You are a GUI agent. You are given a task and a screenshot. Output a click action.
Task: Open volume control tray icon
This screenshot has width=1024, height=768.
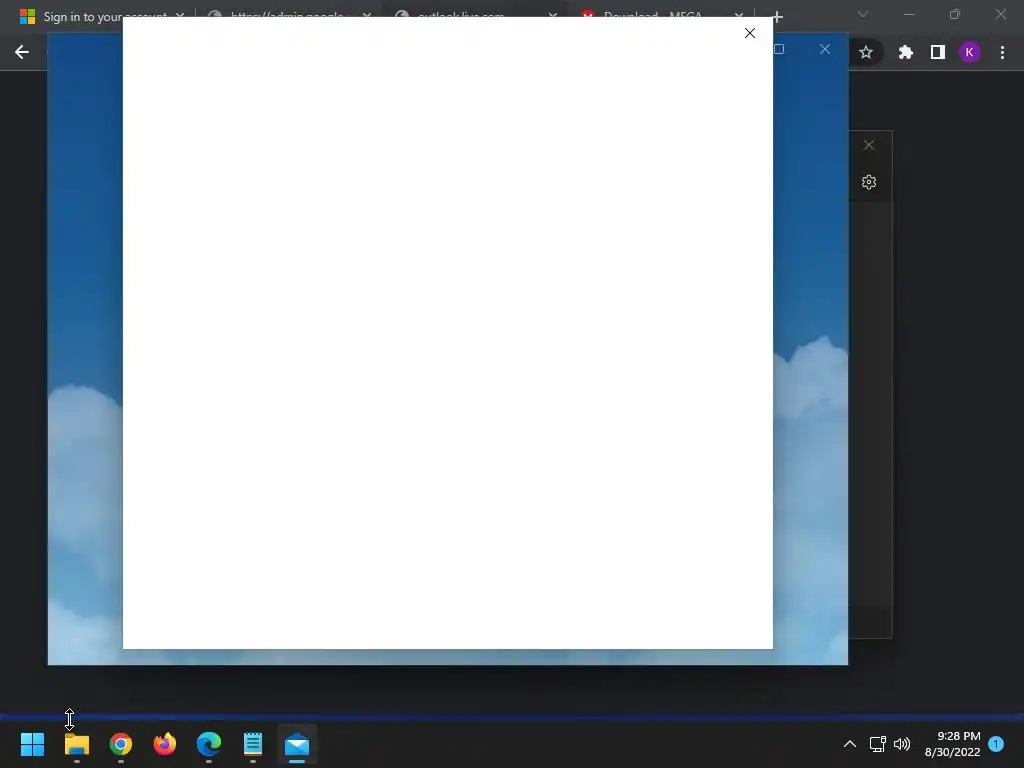pos(902,744)
